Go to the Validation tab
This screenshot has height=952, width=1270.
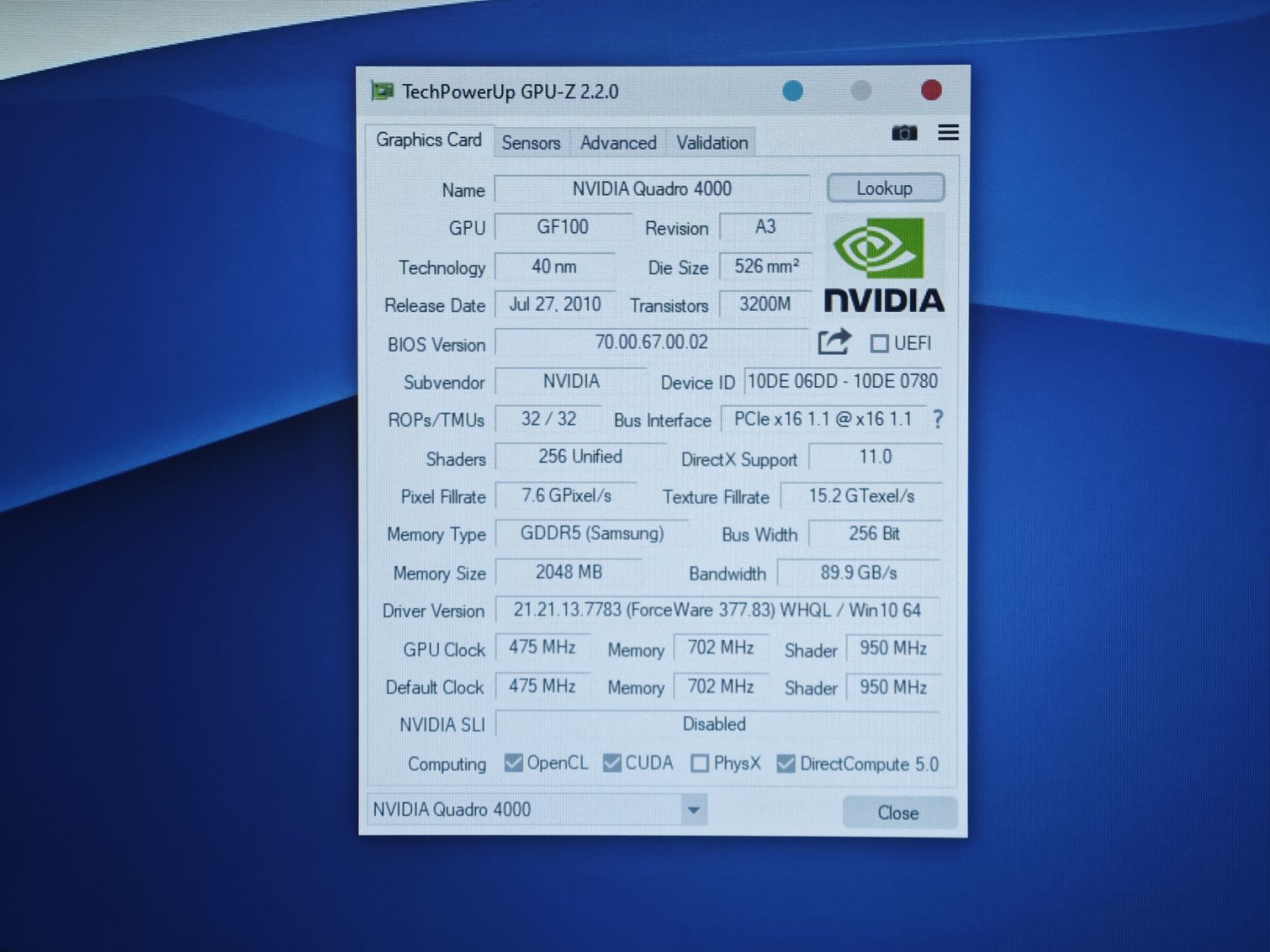(x=711, y=143)
